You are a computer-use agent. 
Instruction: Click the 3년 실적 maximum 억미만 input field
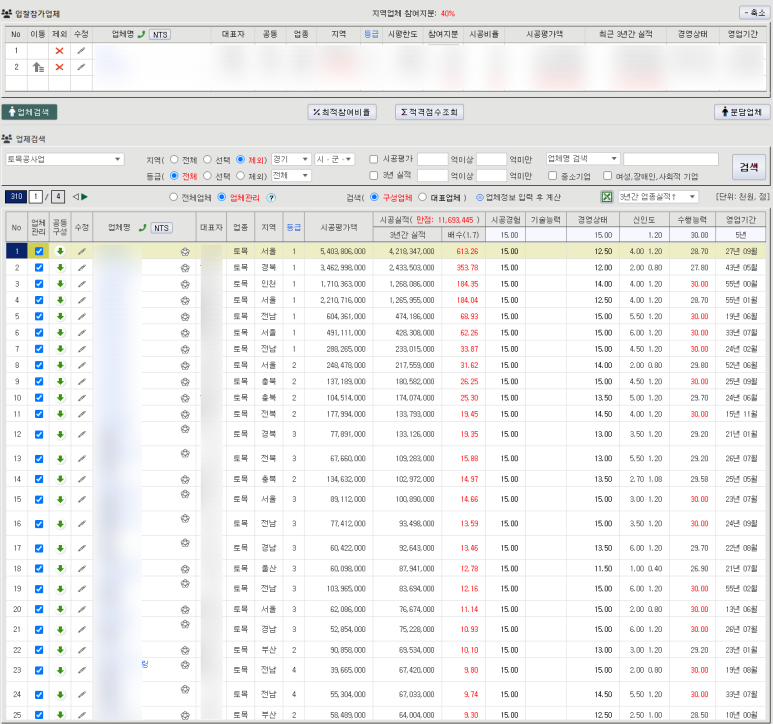492,175
